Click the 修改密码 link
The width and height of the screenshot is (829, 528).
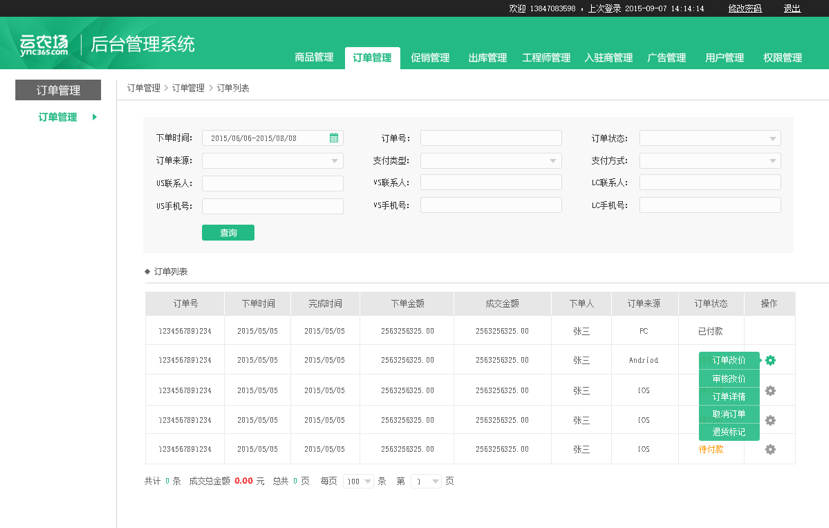[745, 8]
